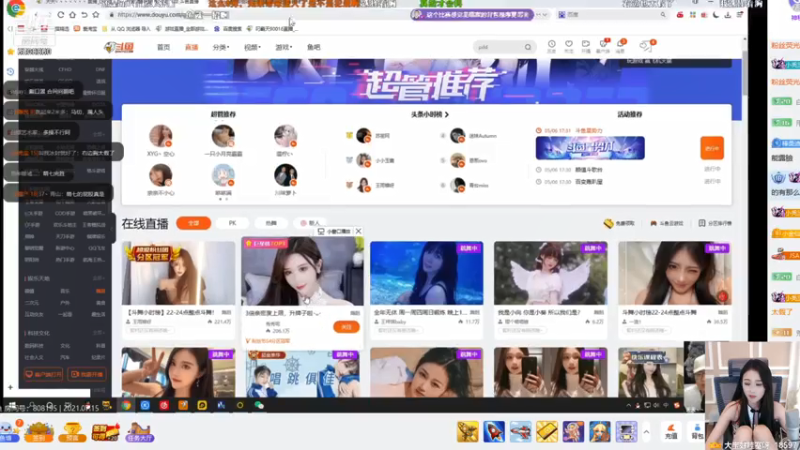The width and height of the screenshot is (800, 450).
Task: Open the 充值 recharge button
Action: pyautogui.click(x=671, y=432)
